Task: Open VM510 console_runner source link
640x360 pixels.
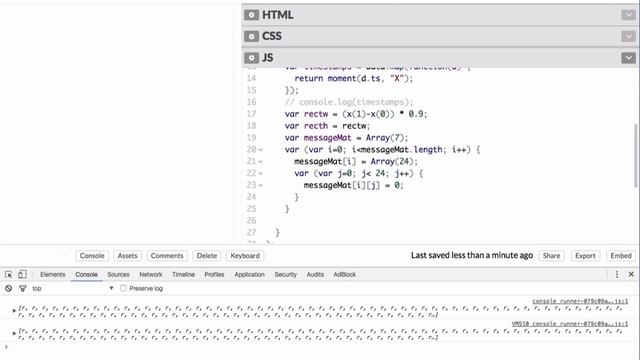Action: [x=570, y=324]
